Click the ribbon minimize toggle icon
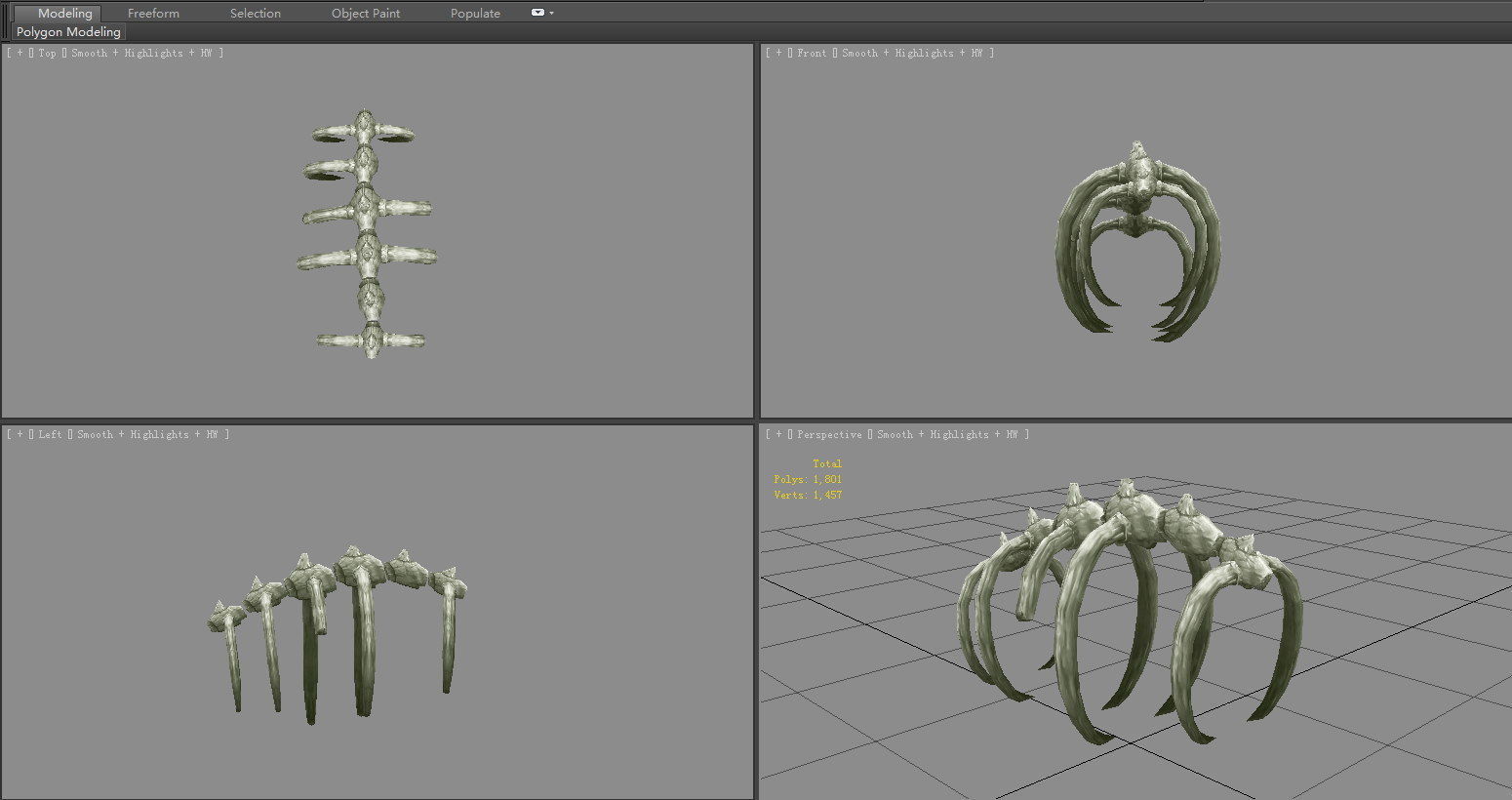Viewport: 1512px width, 800px height. (537, 13)
